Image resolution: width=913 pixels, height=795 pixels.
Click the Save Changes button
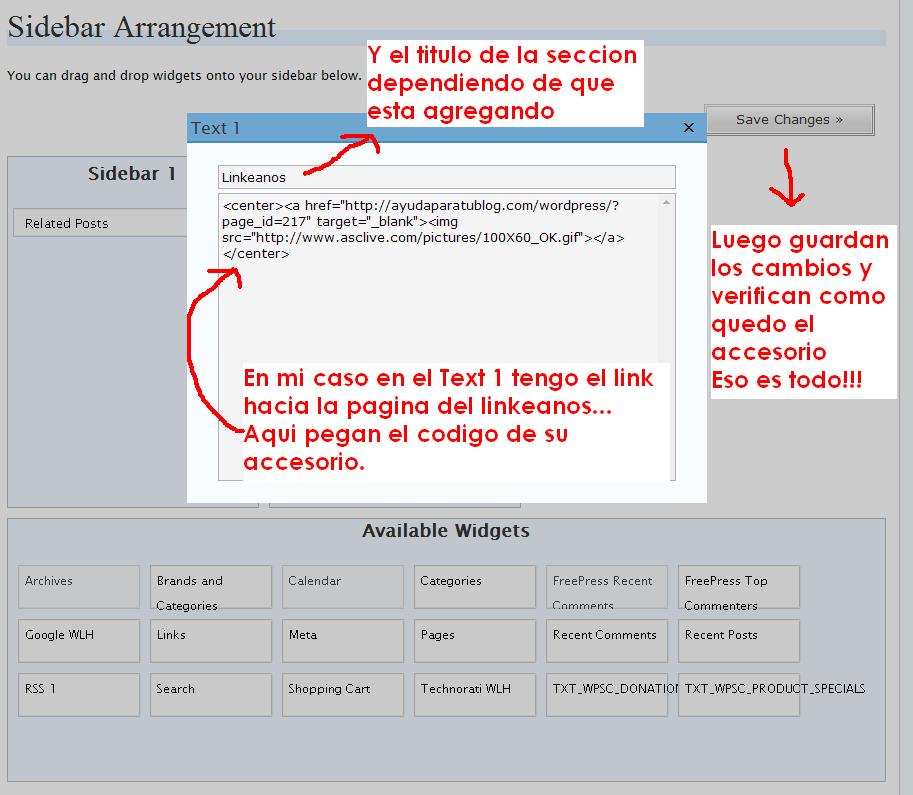click(789, 119)
